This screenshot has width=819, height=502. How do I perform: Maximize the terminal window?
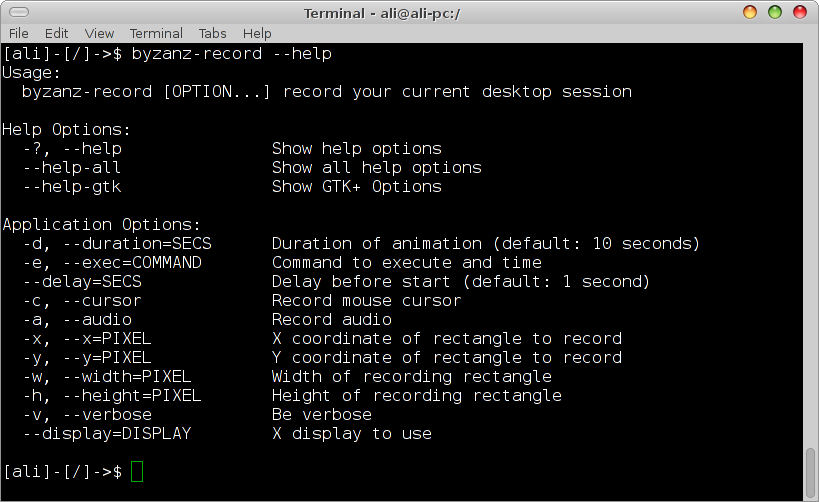pos(774,12)
